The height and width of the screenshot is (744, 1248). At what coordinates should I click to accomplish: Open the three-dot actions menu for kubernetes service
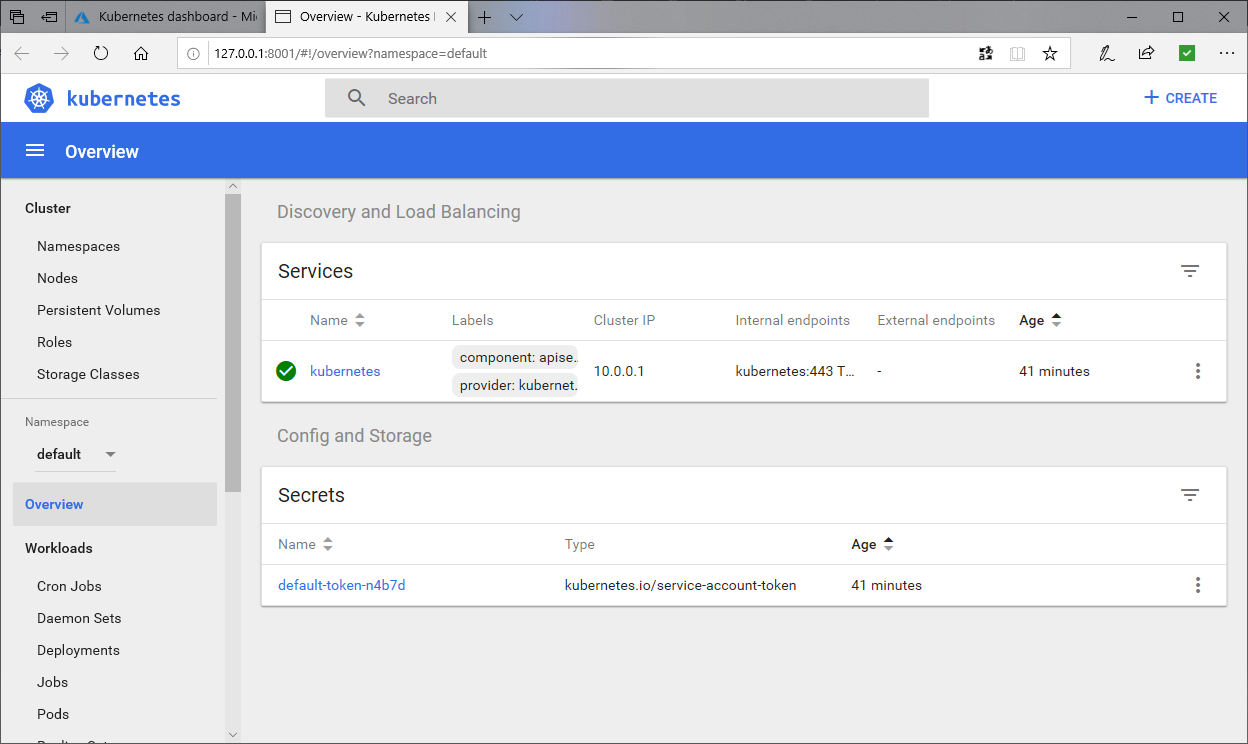(x=1198, y=371)
